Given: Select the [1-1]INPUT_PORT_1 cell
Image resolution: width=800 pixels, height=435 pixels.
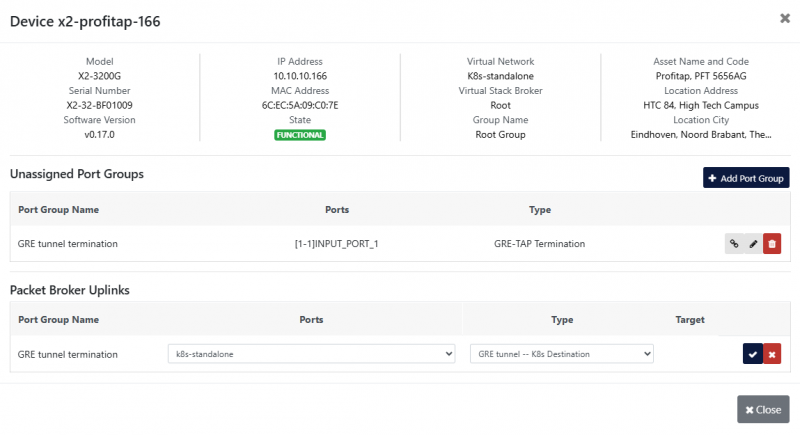Looking at the screenshot, I should (337, 243).
